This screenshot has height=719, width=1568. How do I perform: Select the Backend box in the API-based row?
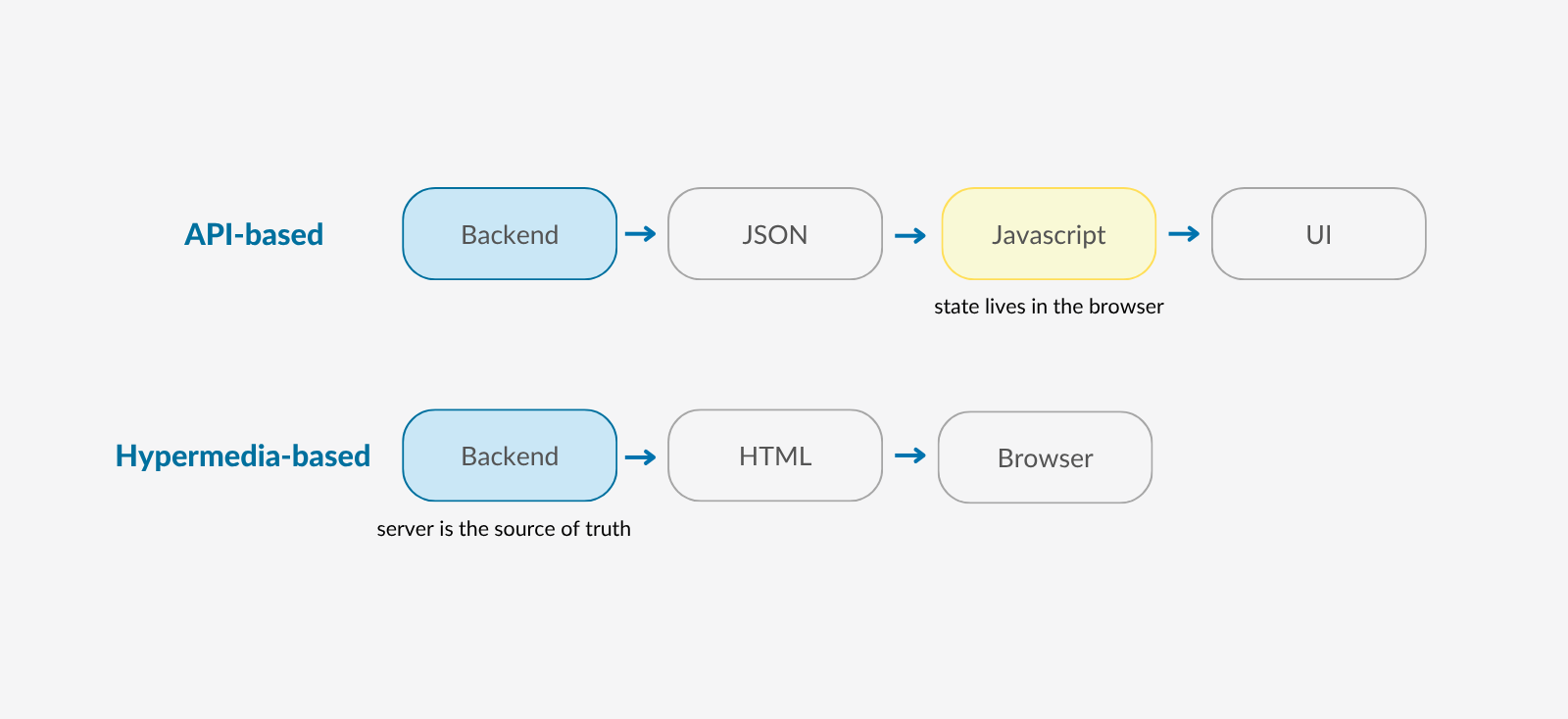(x=510, y=234)
